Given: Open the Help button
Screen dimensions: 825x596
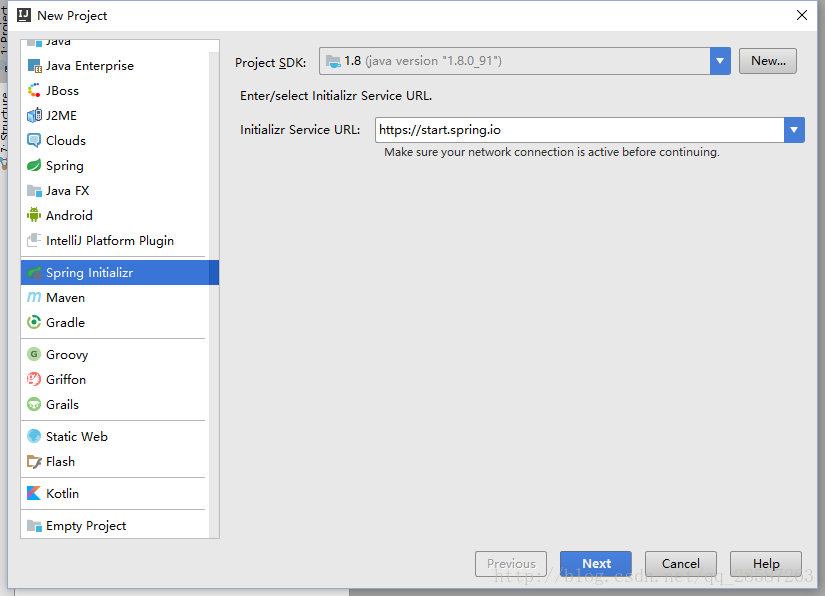Looking at the screenshot, I should click(766, 563).
